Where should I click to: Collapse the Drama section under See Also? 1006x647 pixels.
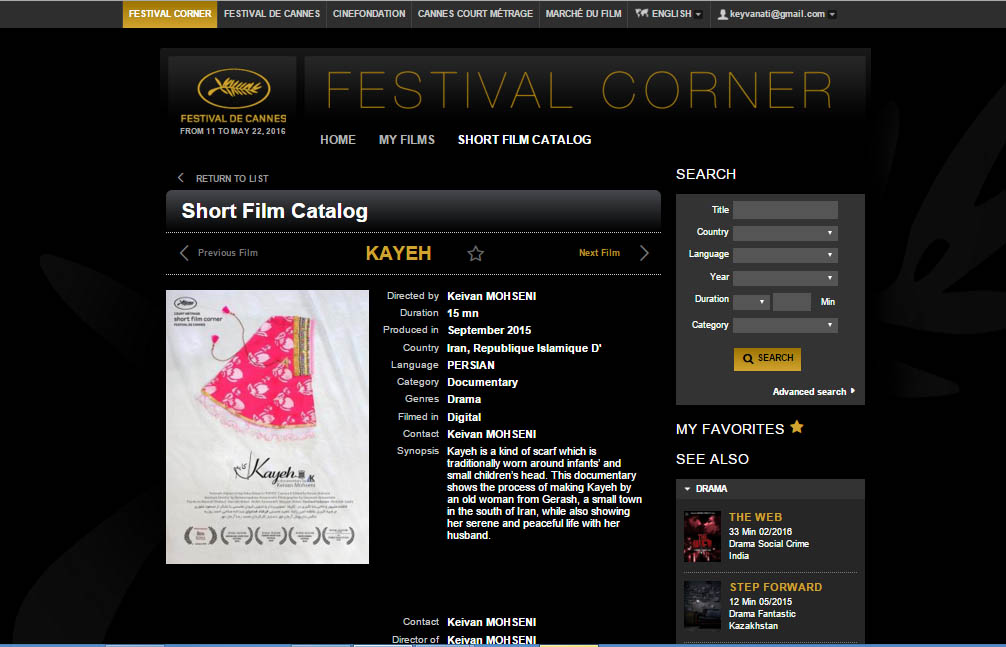pyautogui.click(x=688, y=489)
